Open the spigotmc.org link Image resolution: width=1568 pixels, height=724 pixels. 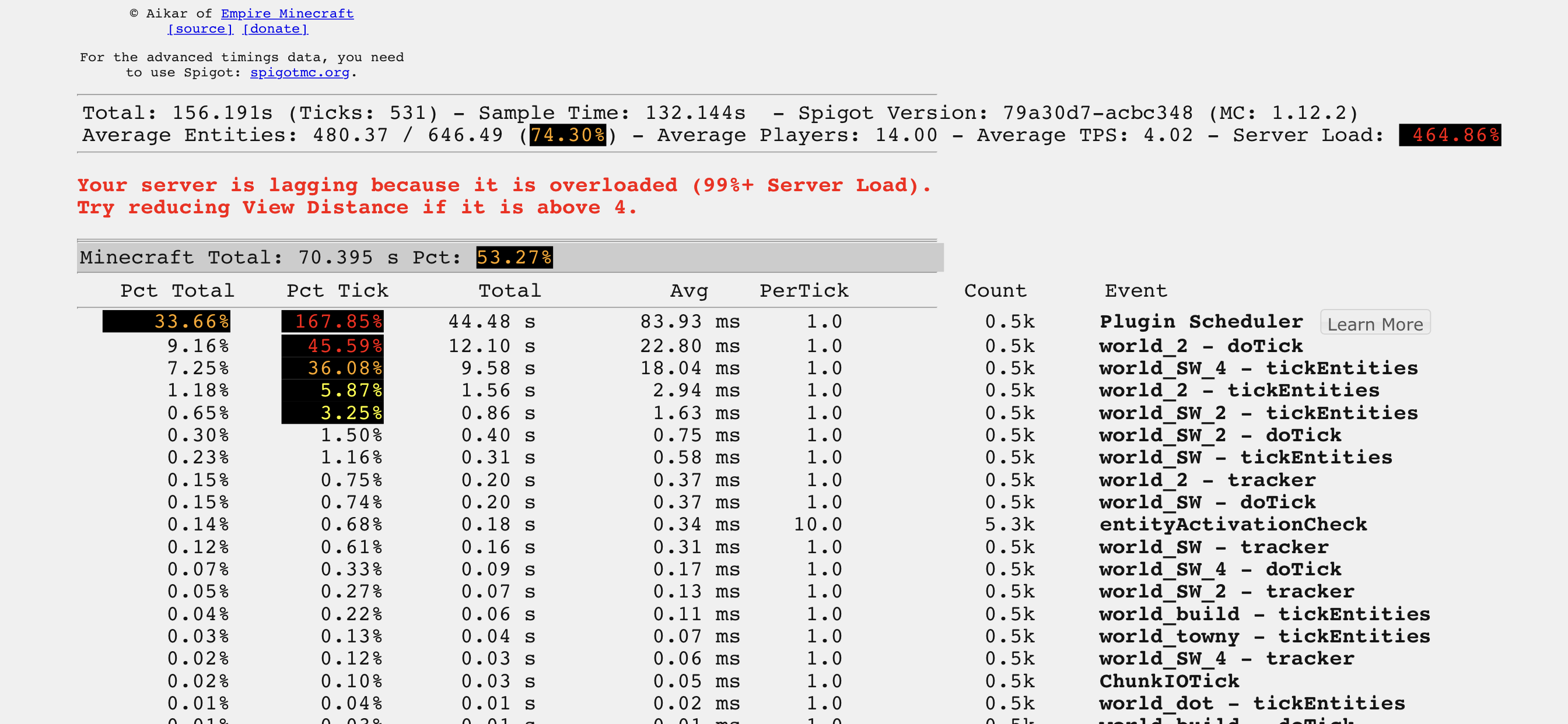[x=299, y=72]
